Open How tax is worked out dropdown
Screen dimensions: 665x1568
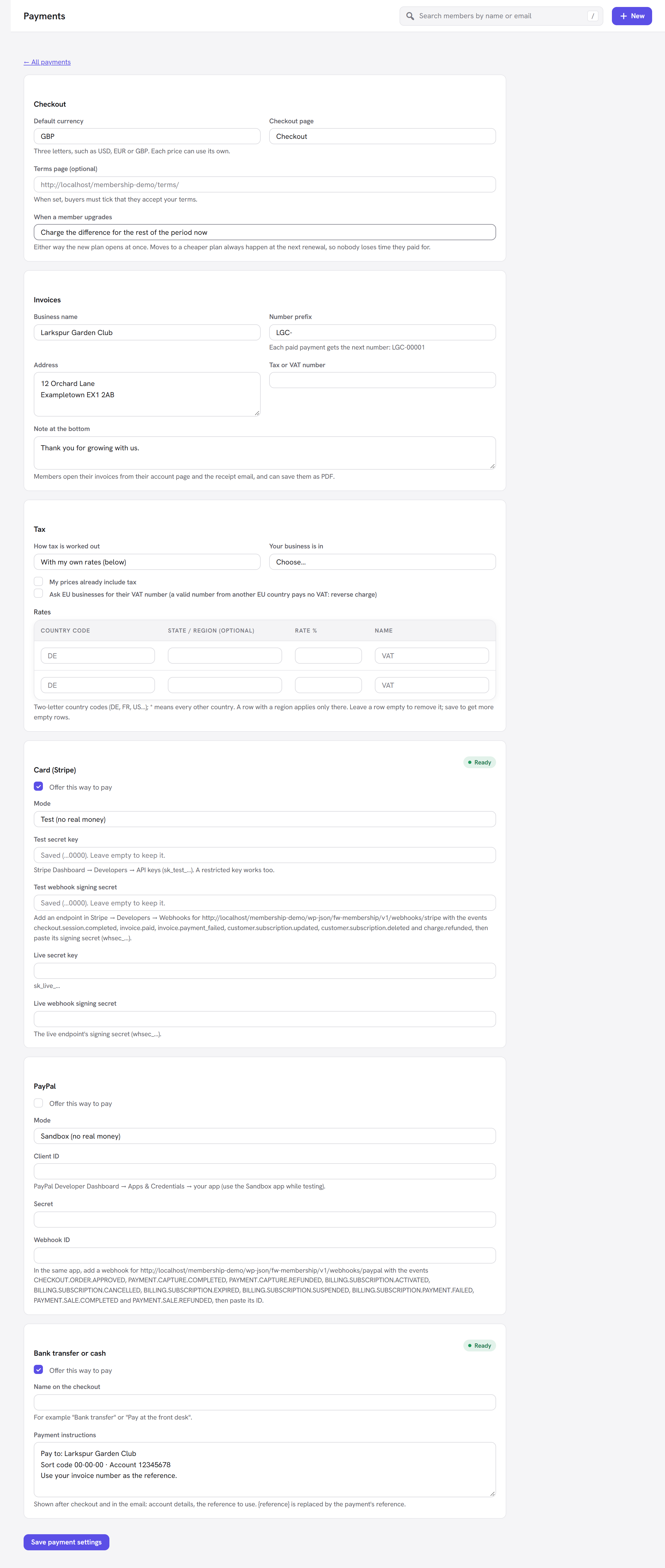coord(147,562)
